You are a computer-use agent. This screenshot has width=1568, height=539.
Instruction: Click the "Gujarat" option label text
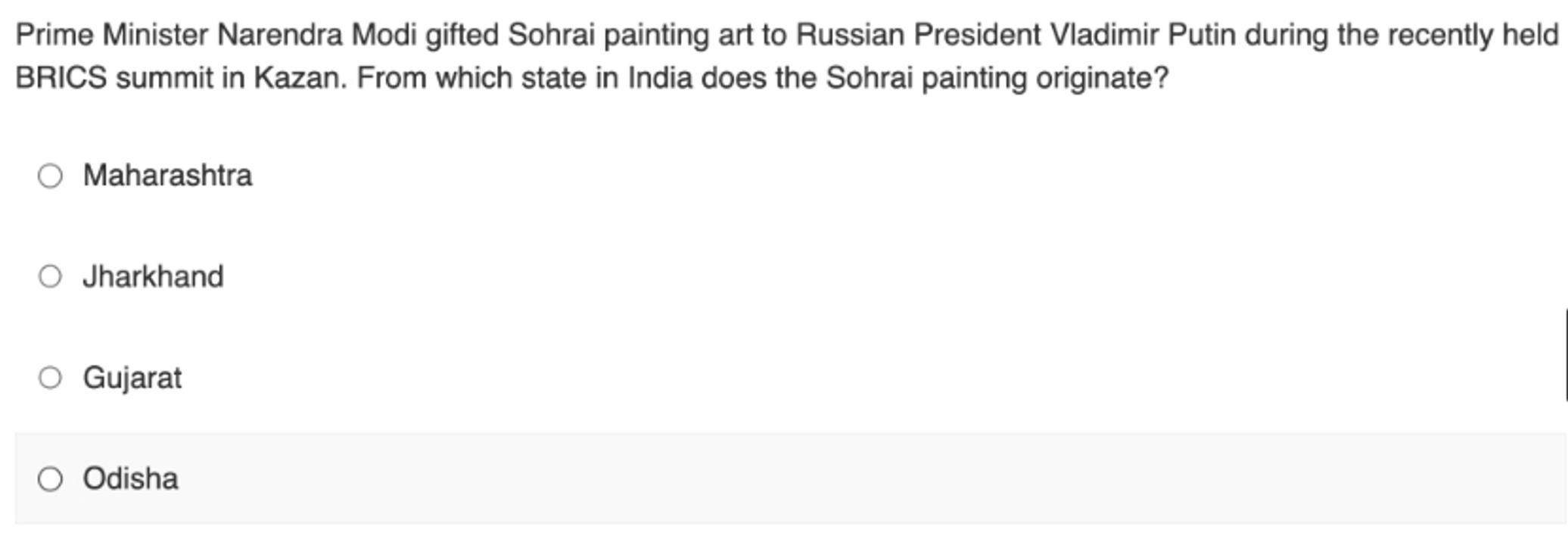(x=132, y=378)
